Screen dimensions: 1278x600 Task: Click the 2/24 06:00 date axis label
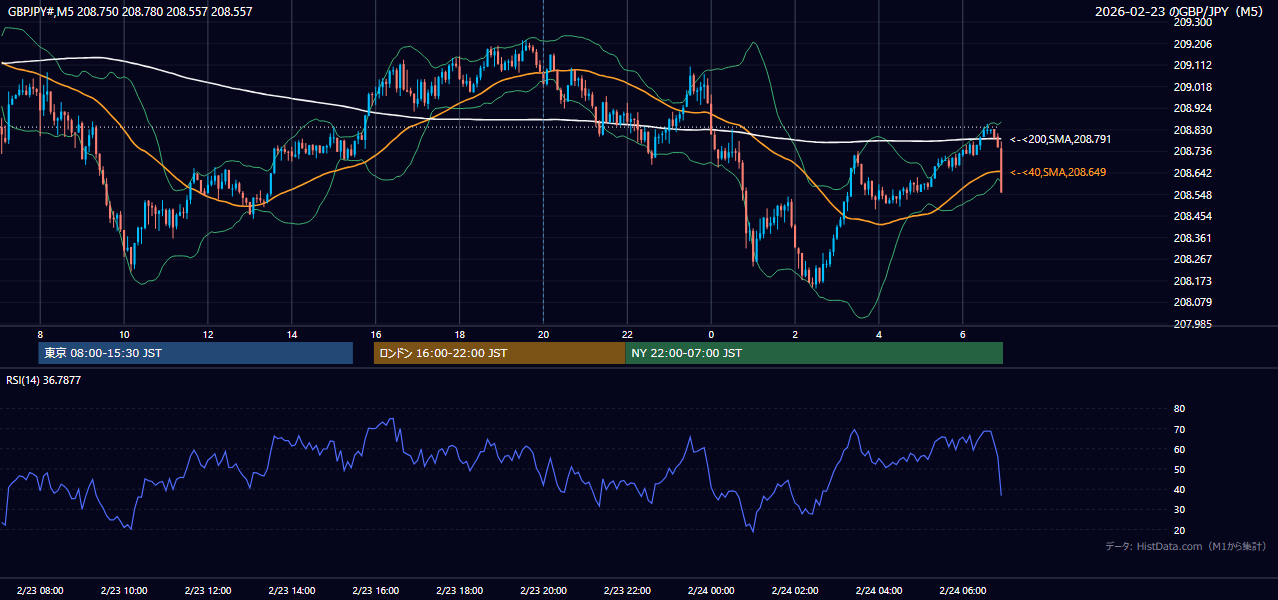(x=963, y=591)
